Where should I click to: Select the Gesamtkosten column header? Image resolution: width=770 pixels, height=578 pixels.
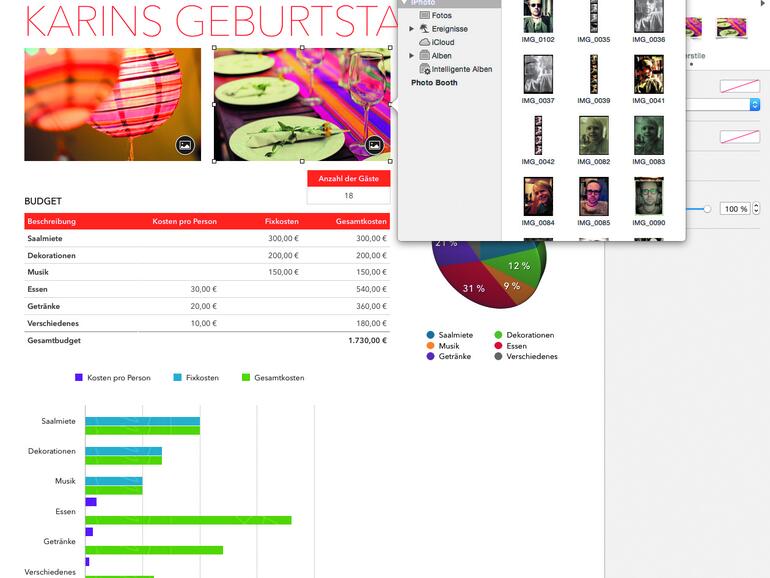(361, 221)
